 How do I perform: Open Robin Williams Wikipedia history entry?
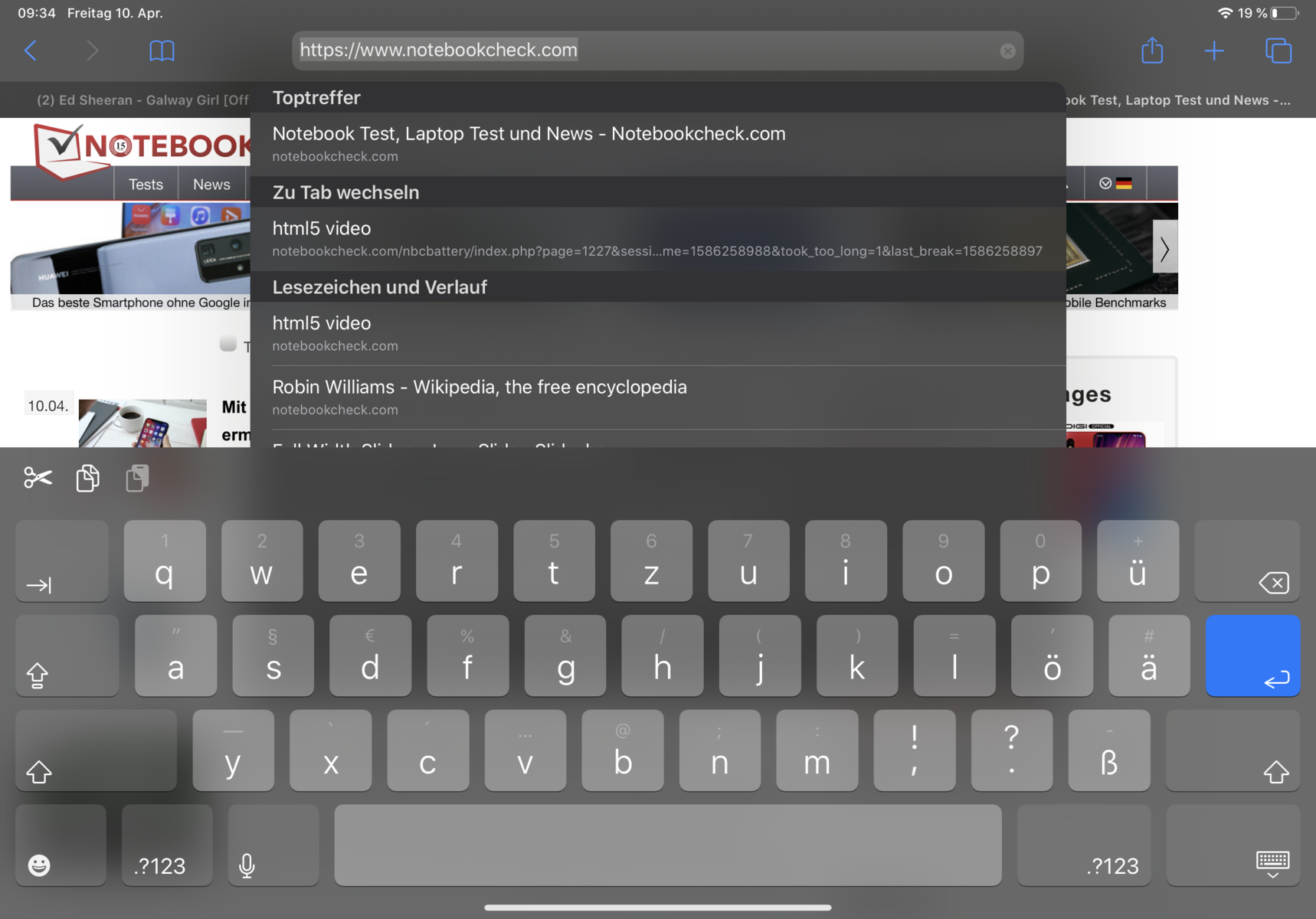click(x=658, y=397)
